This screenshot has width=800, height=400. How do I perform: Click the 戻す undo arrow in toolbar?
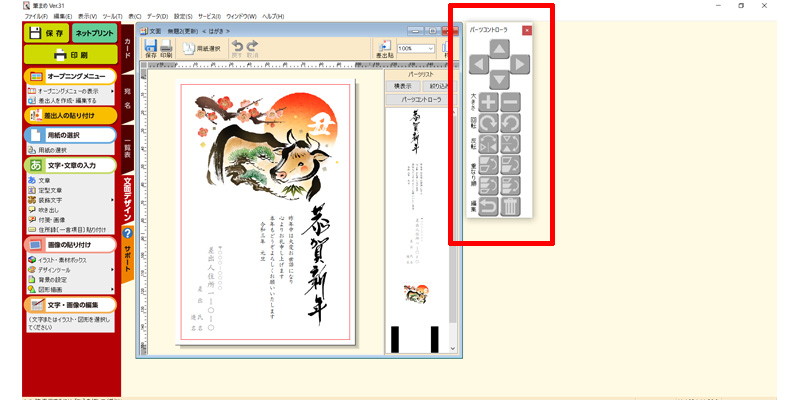pyautogui.click(x=238, y=48)
